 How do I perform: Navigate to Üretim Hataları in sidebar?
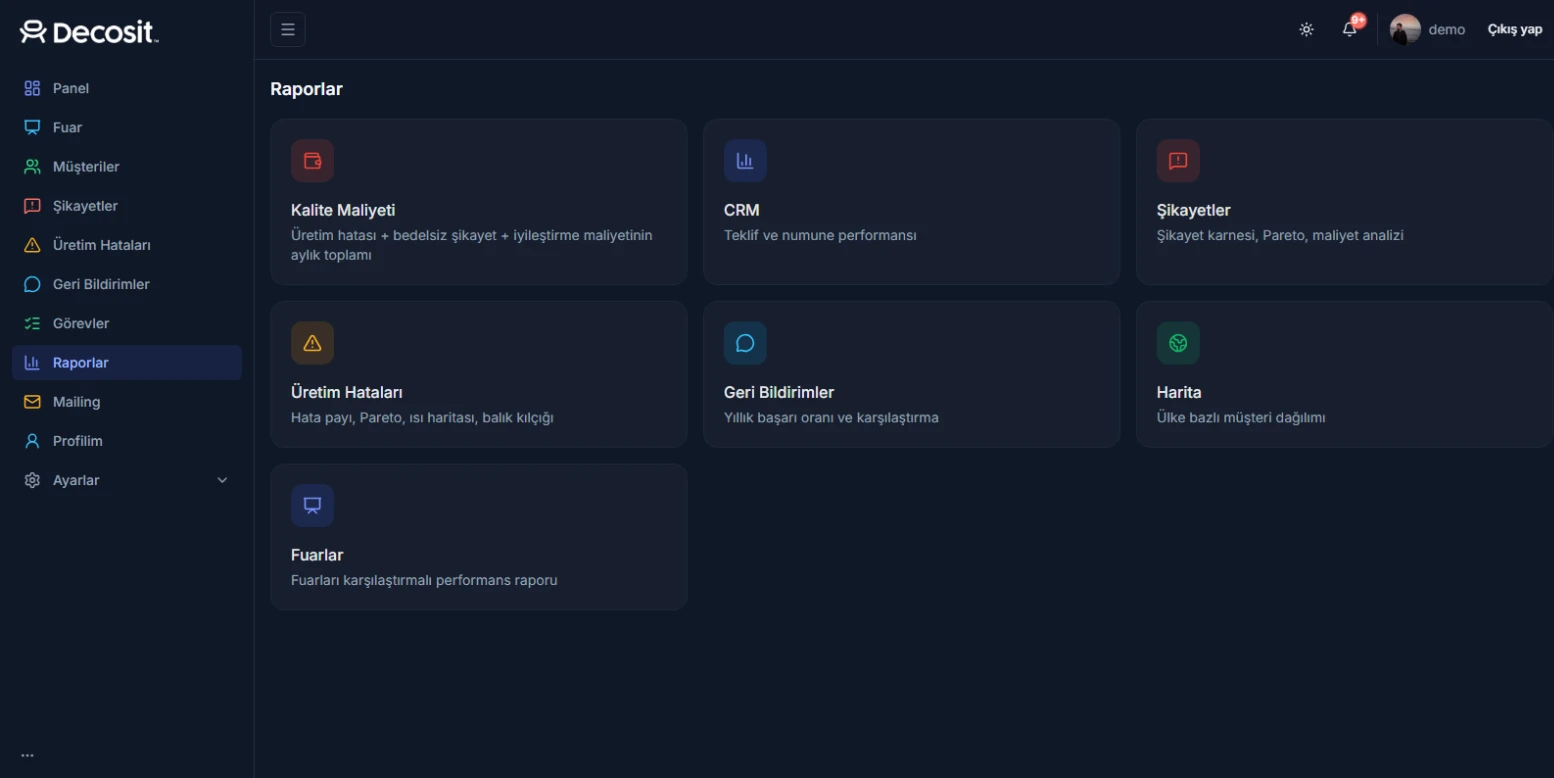click(127, 245)
